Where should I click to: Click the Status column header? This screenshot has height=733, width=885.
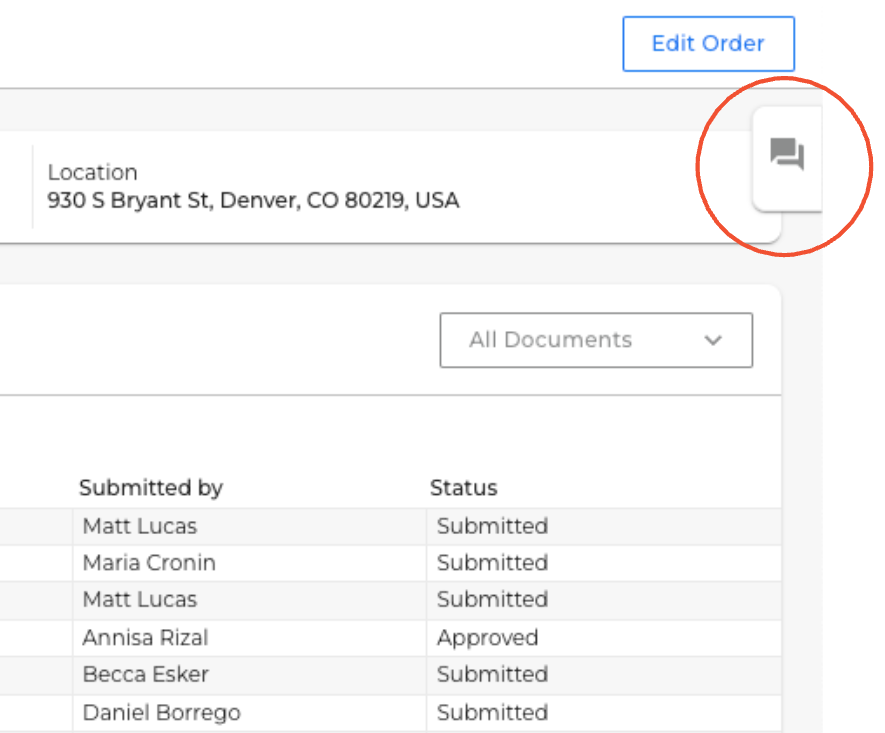[463, 488]
